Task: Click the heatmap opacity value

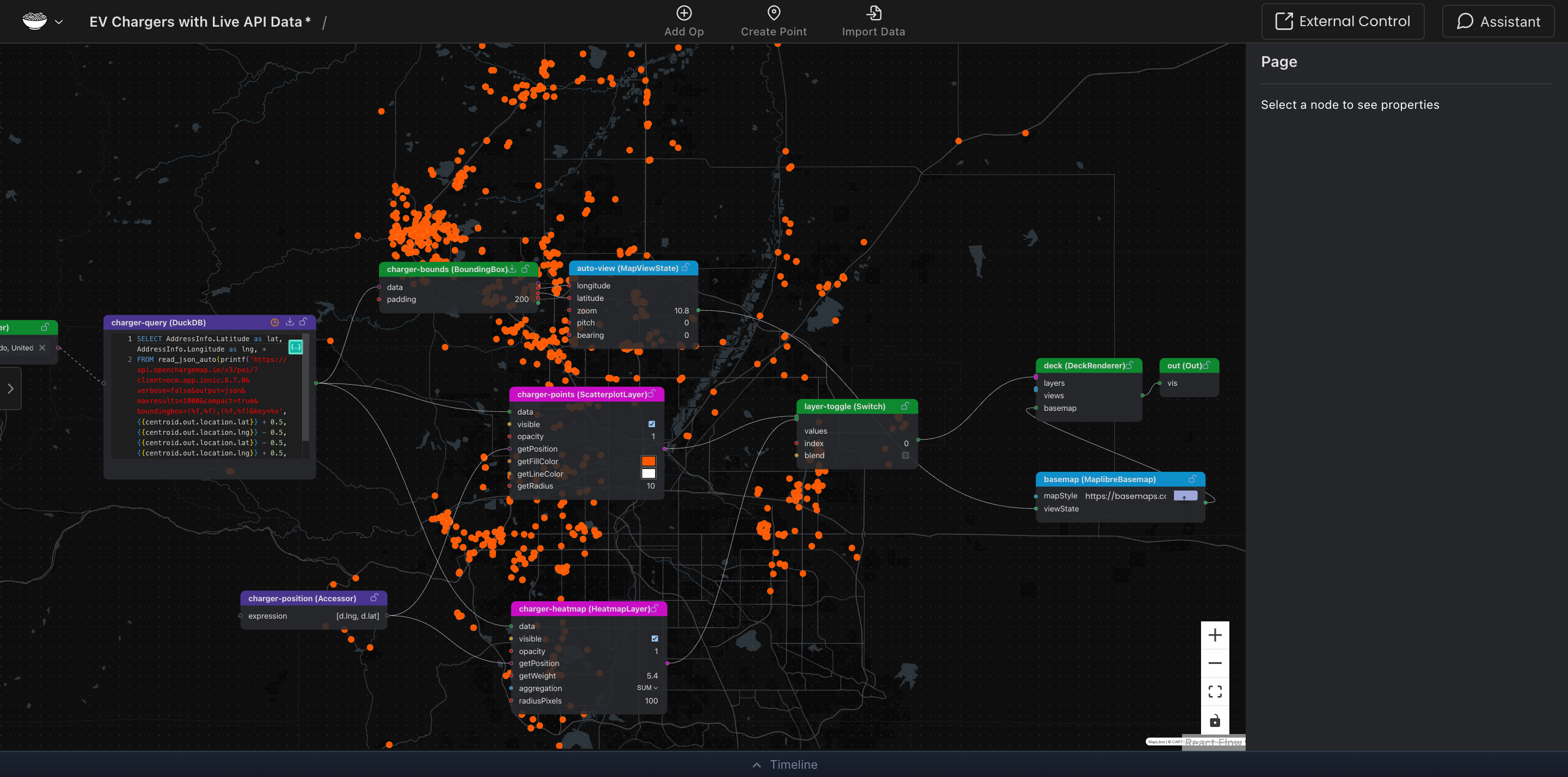Action: pyautogui.click(x=656, y=651)
